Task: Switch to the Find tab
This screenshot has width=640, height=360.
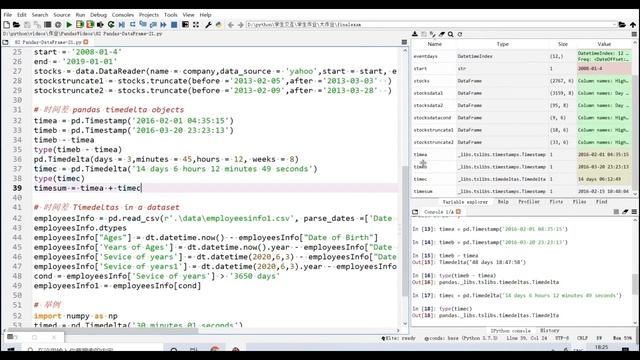Action: coord(601,202)
